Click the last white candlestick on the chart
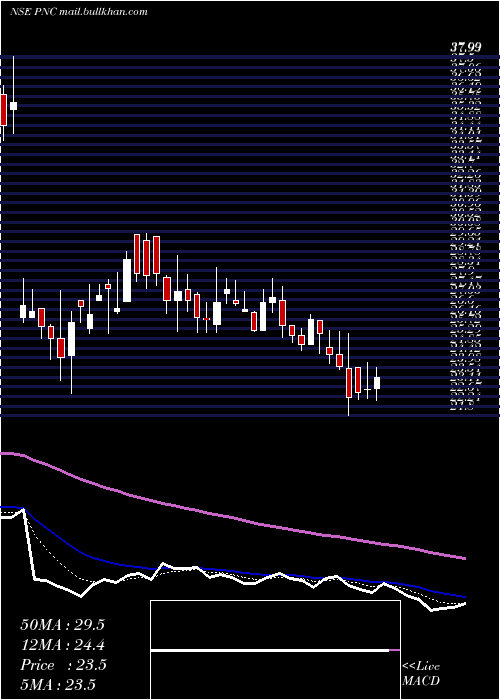This screenshot has width=500, height=700. pyautogui.click(x=377, y=383)
